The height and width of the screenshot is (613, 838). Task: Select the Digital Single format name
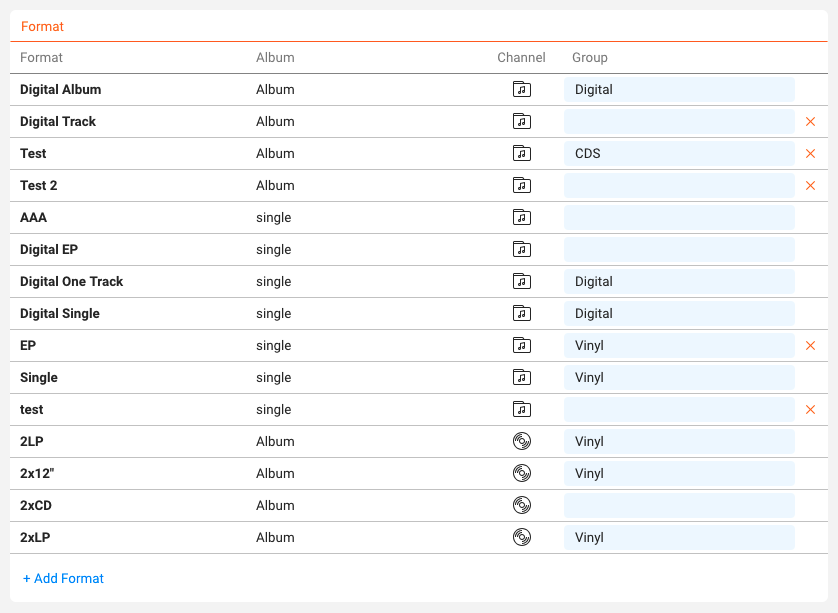(x=60, y=314)
